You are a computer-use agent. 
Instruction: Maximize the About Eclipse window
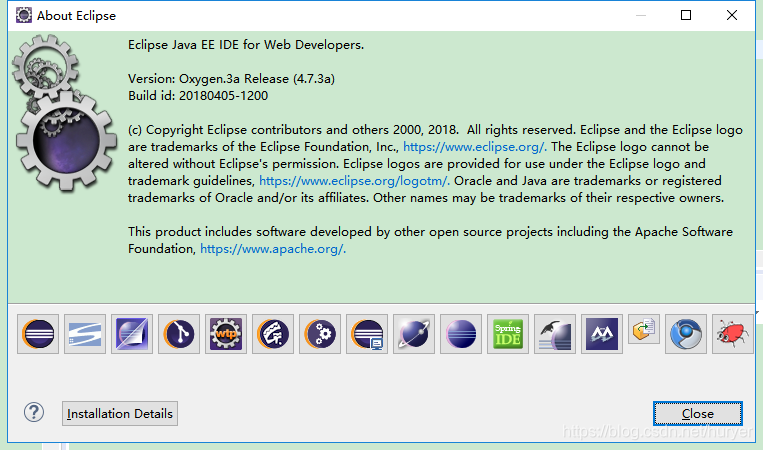point(686,15)
